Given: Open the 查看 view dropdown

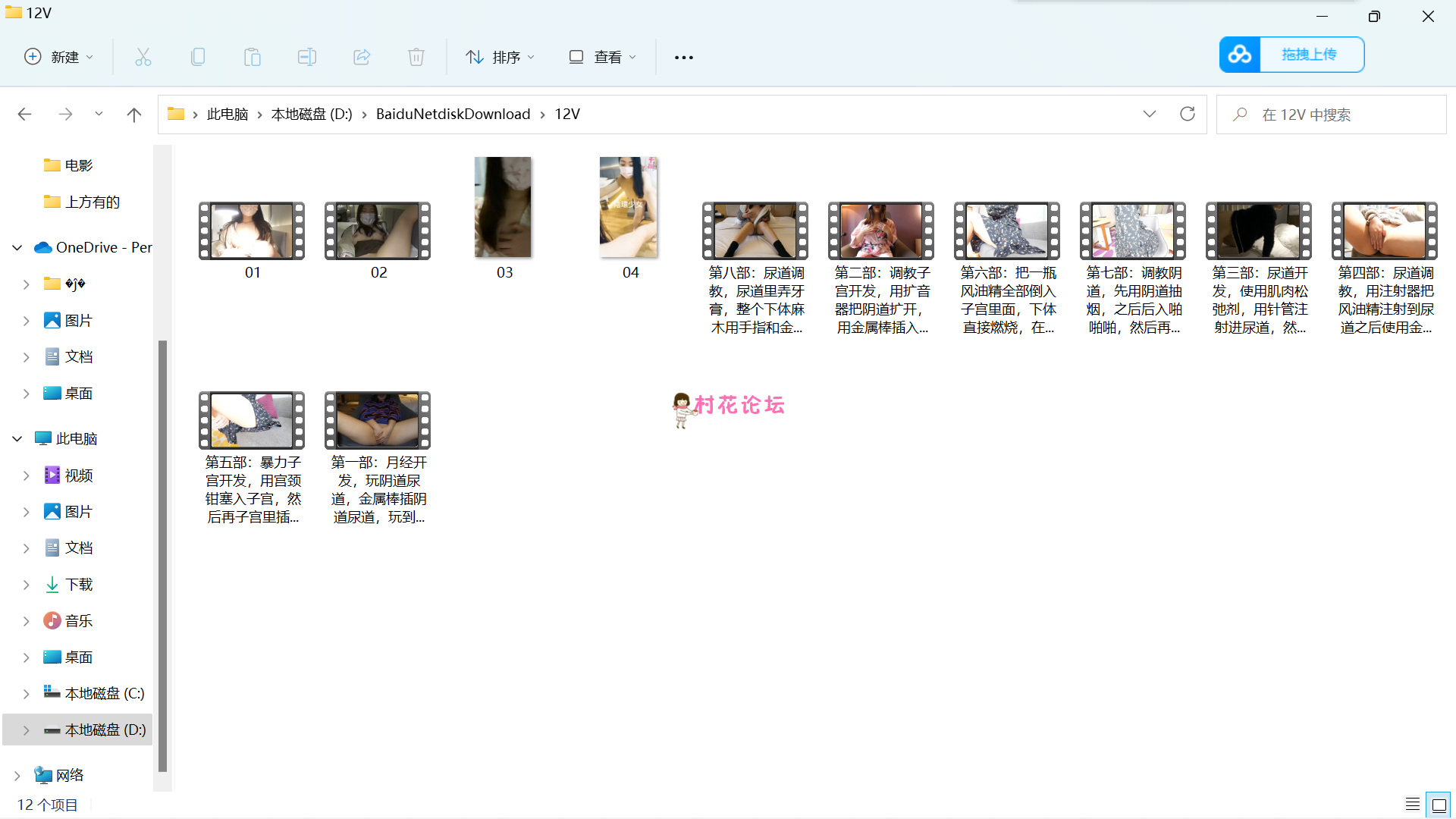Looking at the screenshot, I should (x=601, y=57).
